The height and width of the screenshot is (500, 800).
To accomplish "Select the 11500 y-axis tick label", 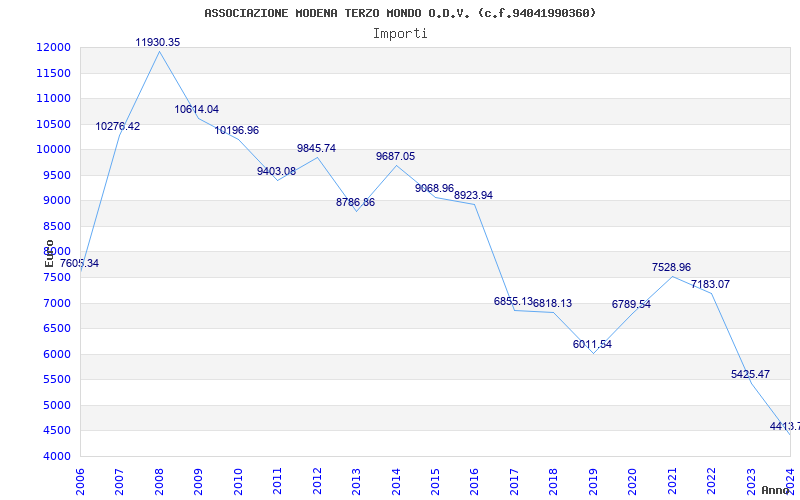I will pyautogui.click(x=54, y=73).
